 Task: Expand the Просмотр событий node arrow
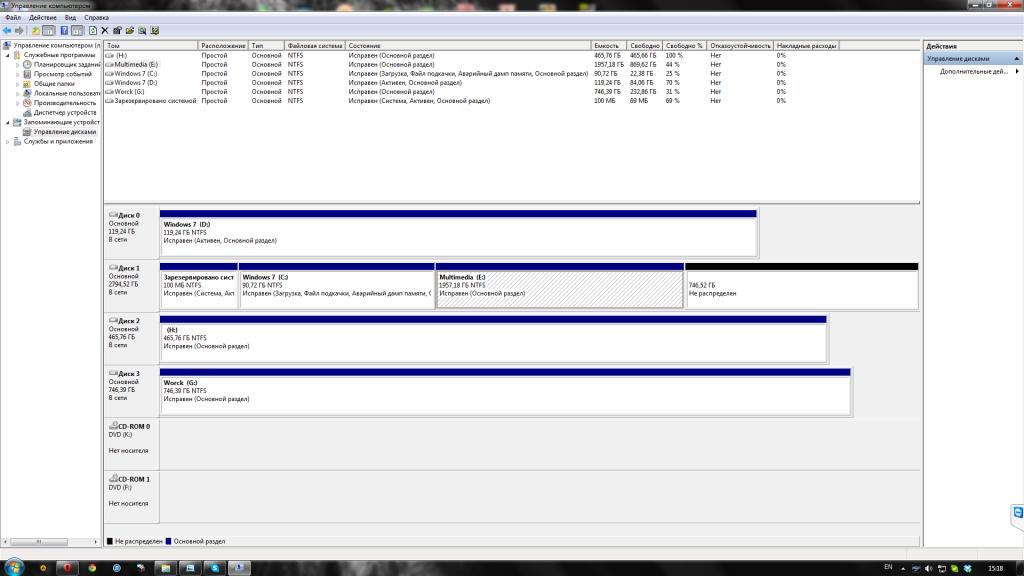[x=18, y=74]
